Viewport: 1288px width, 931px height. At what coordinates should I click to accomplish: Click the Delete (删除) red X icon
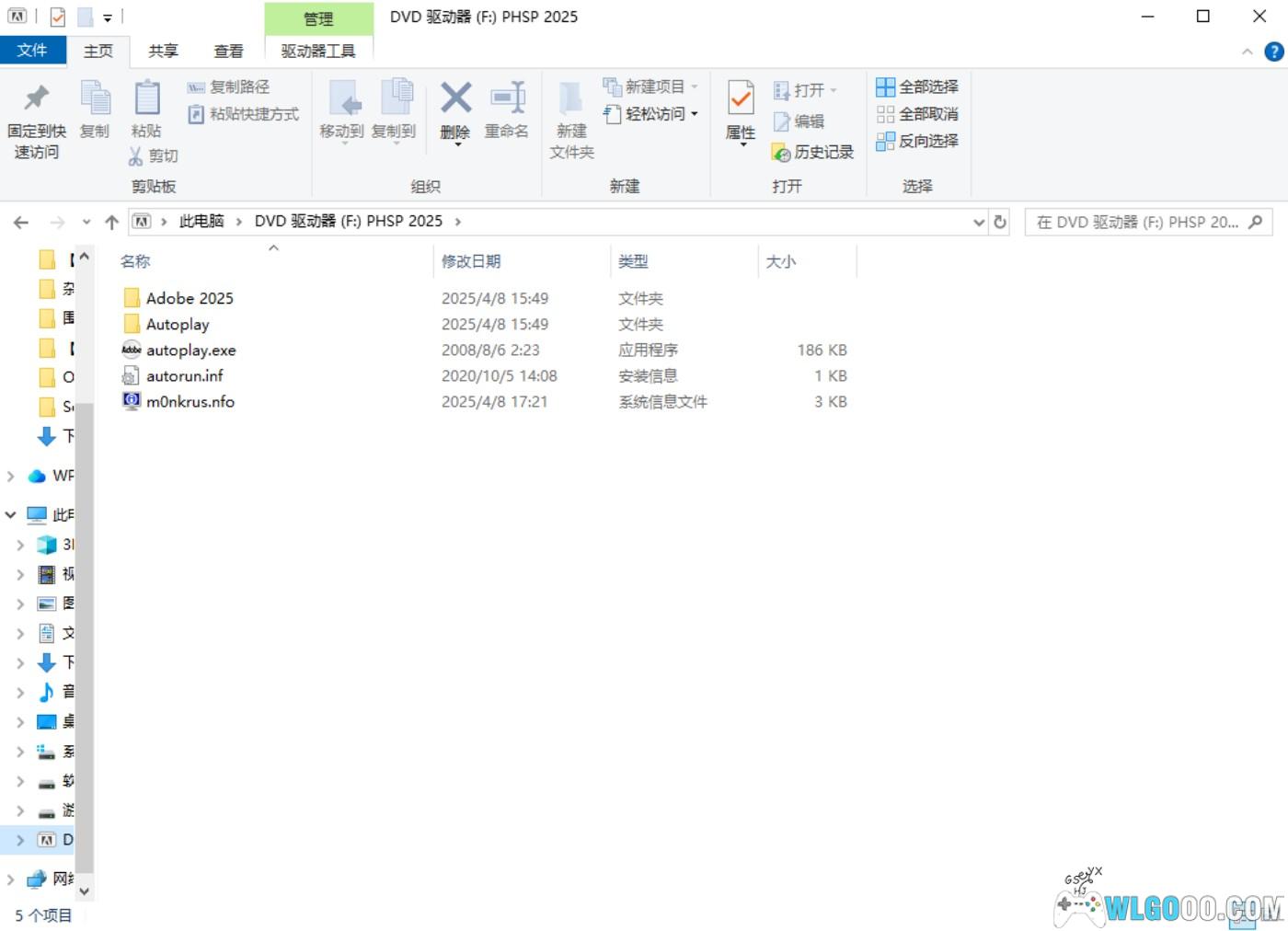tap(455, 98)
